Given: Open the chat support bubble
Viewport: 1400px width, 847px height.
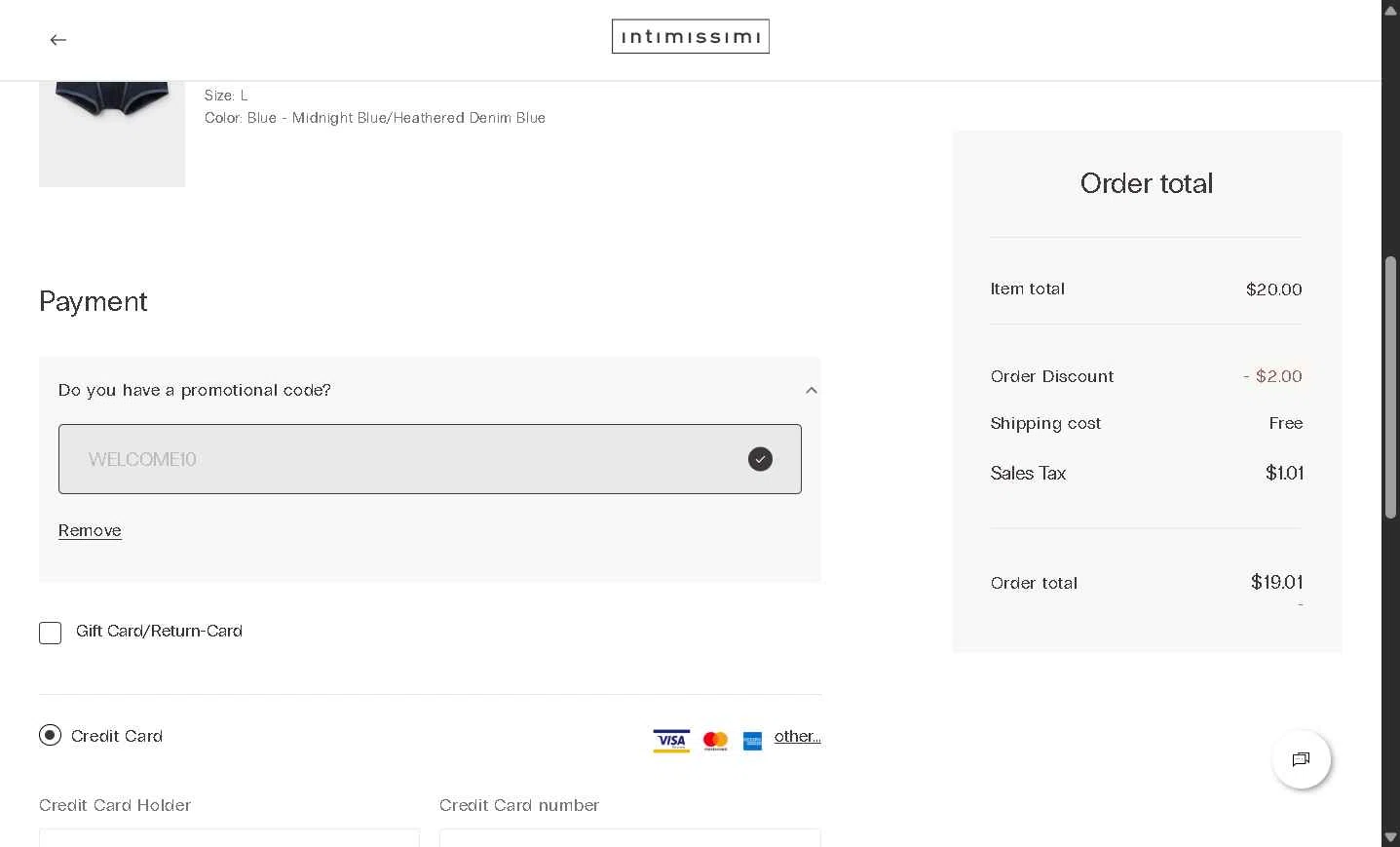Looking at the screenshot, I should click(x=1301, y=759).
